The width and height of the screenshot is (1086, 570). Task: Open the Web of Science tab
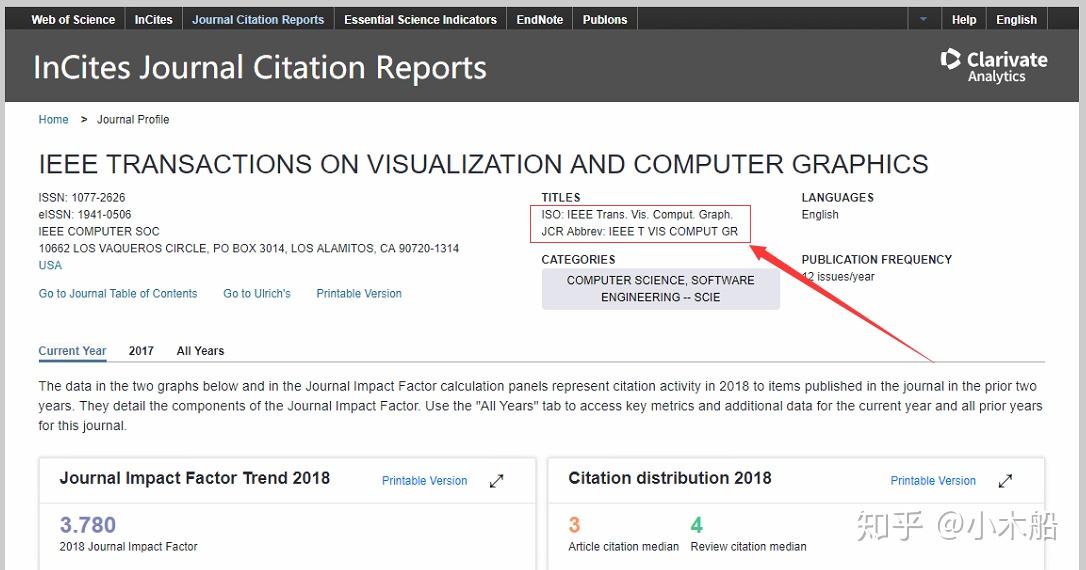(x=73, y=19)
